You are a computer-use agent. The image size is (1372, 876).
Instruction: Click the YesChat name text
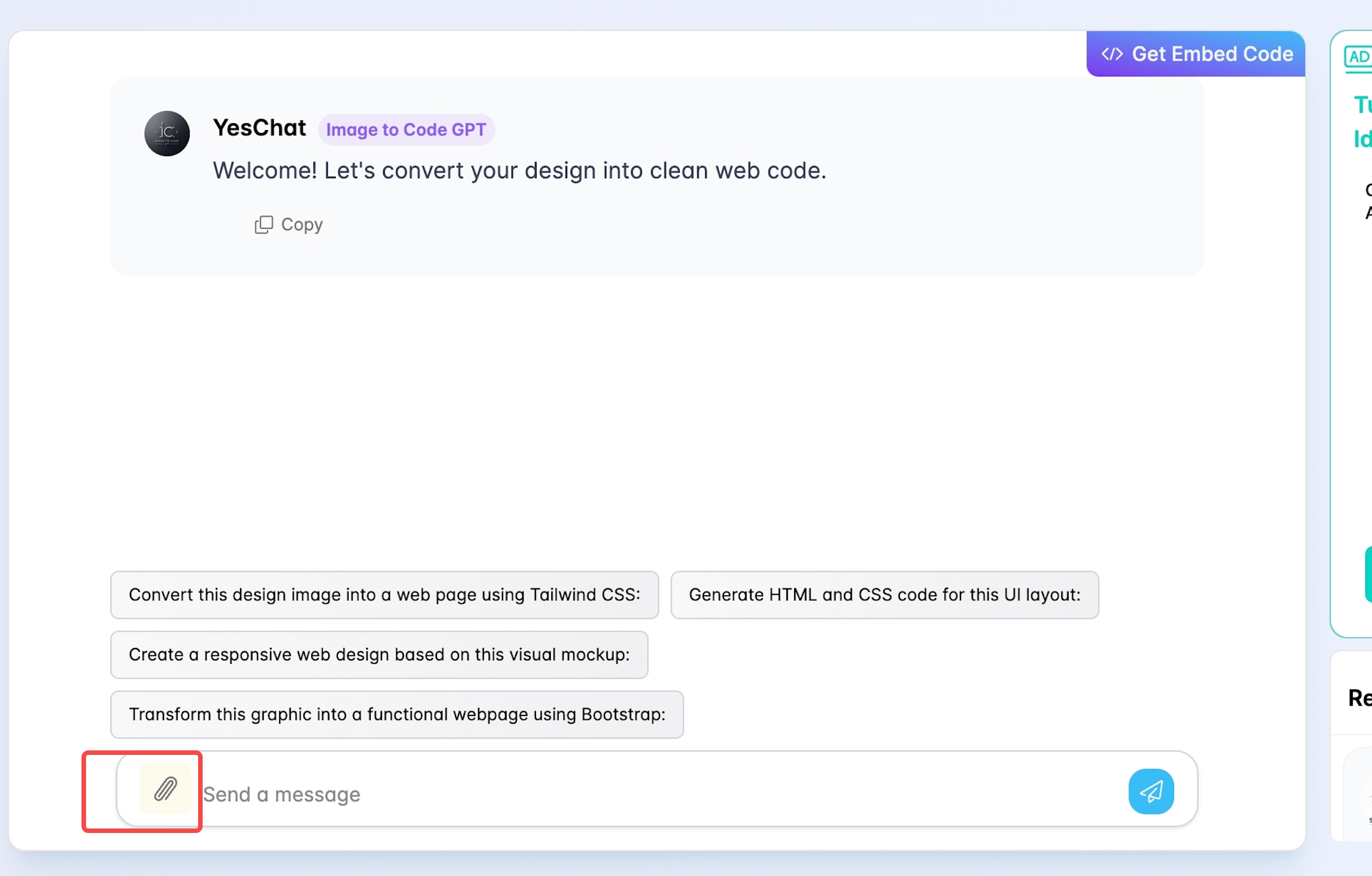click(x=259, y=127)
